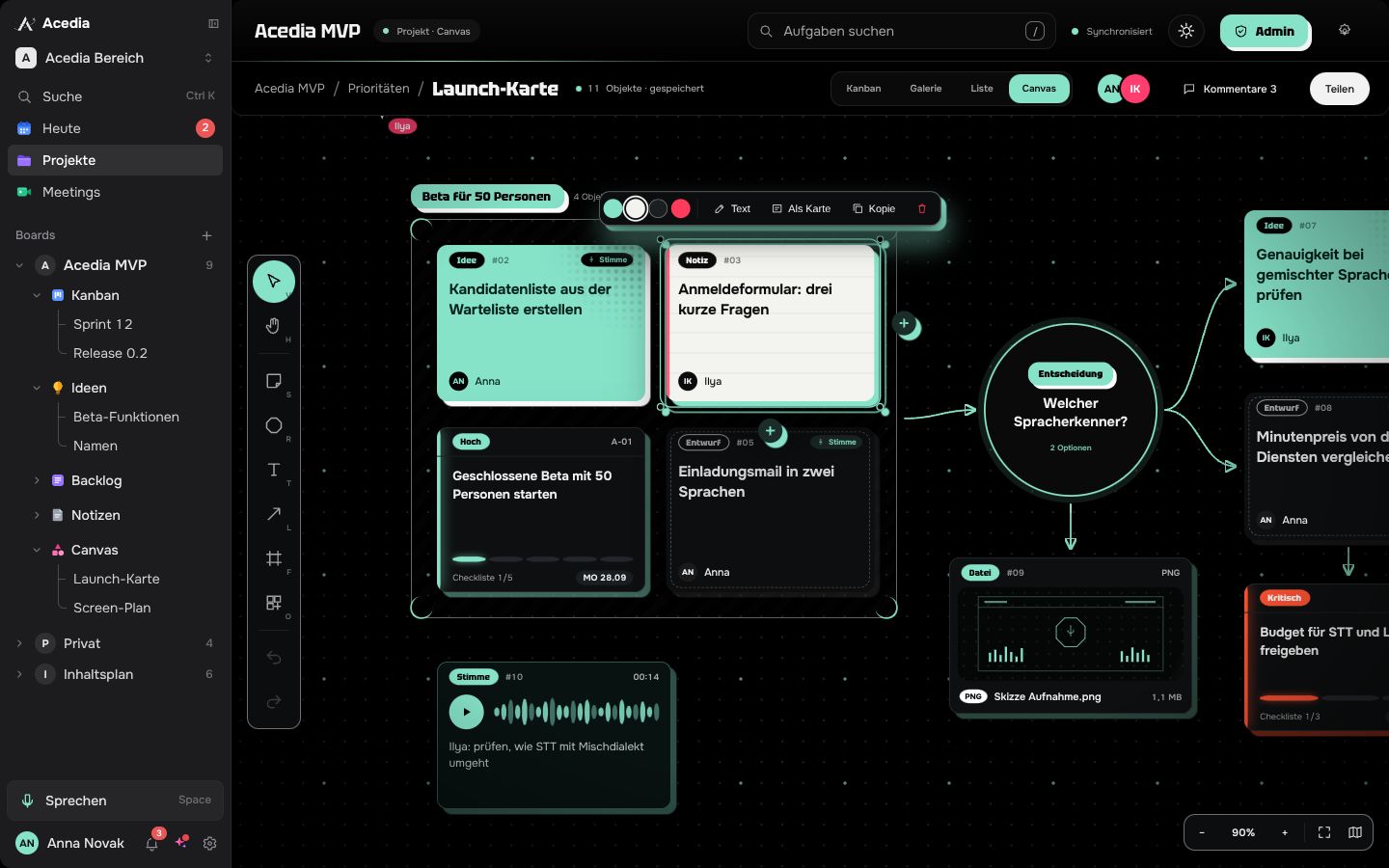Select the pointer selection tool
The image size is (1389, 868).
tap(274, 281)
